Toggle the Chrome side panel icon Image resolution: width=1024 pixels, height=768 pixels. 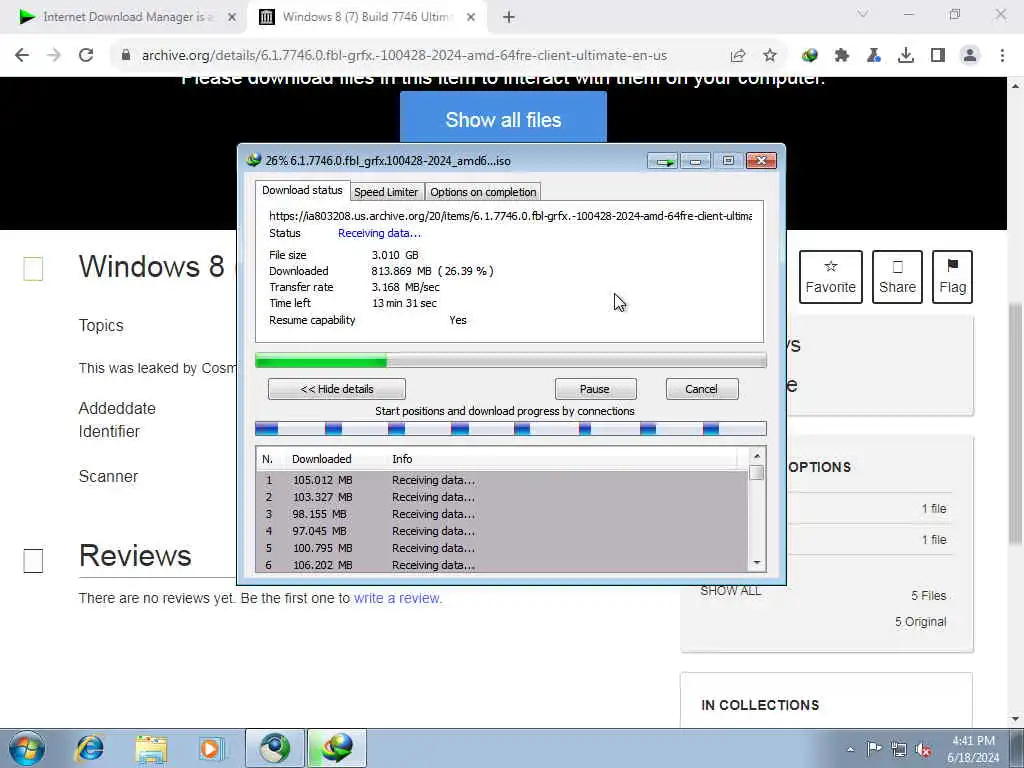pos(938,56)
